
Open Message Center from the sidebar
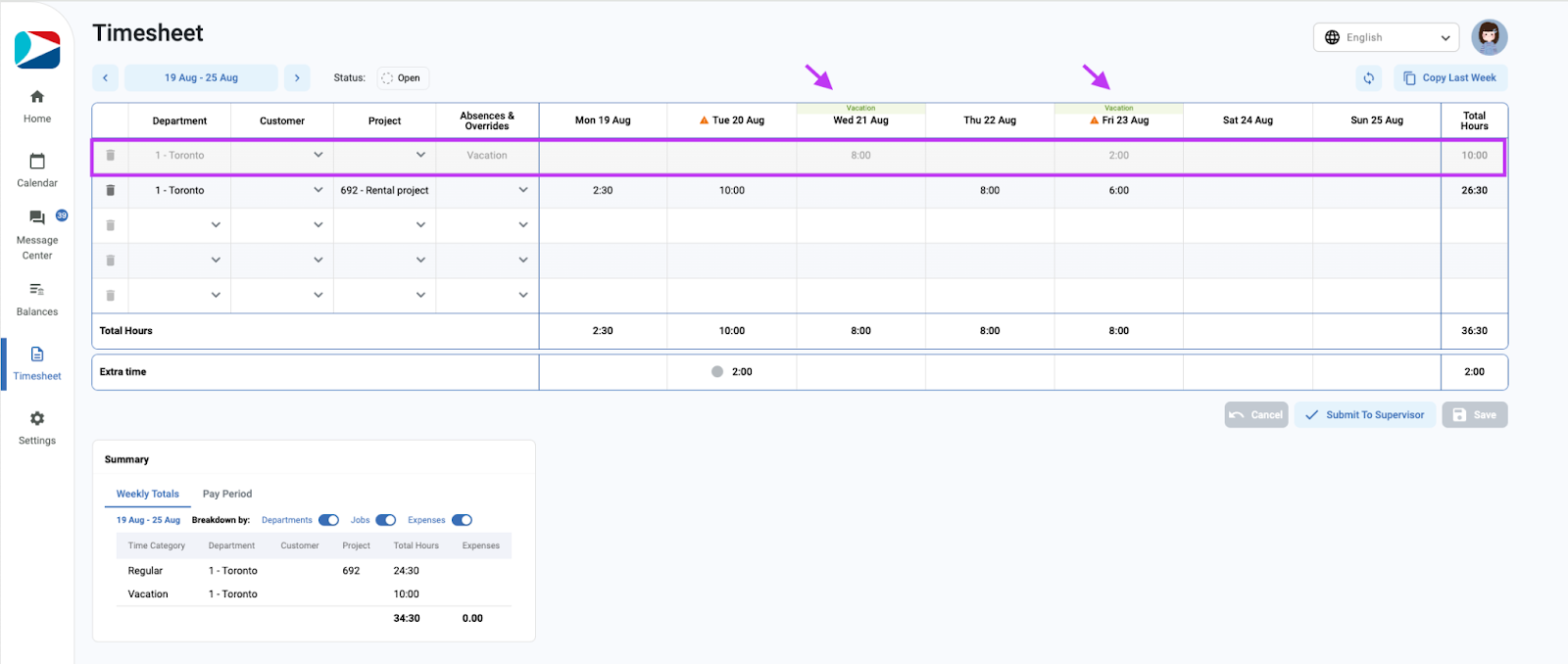tap(37, 235)
